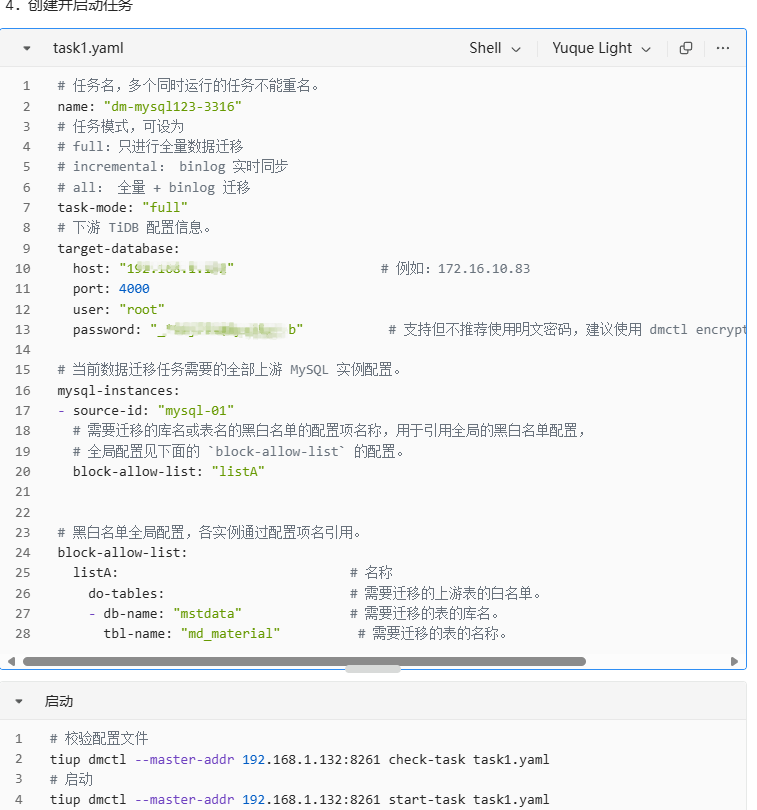
Task: Click the horizontal scrollbar of task1.yaml
Action: click(x=304, y=661)
